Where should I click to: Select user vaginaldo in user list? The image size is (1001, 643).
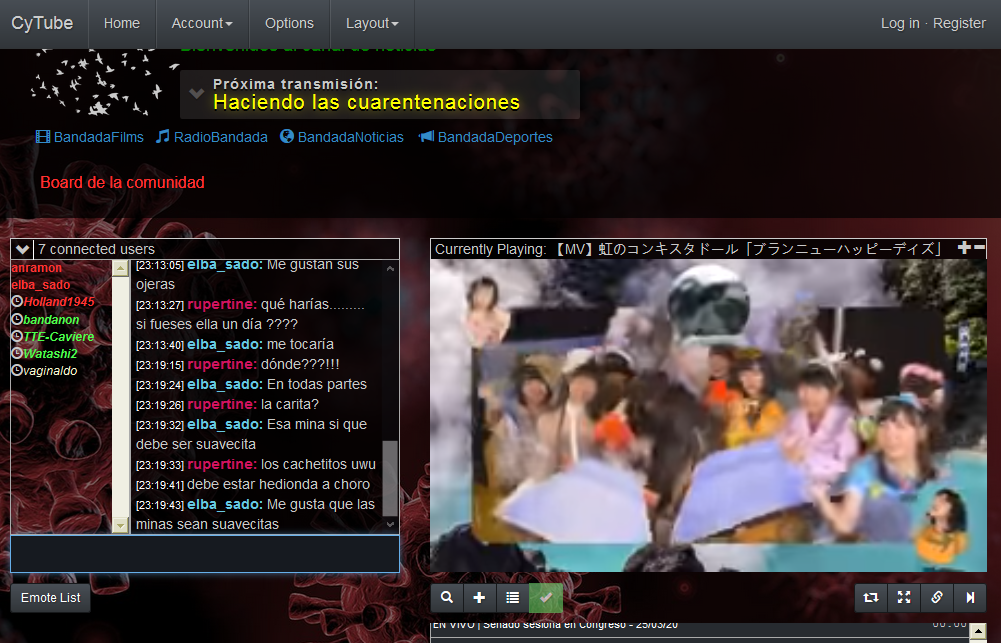[50, 371]
